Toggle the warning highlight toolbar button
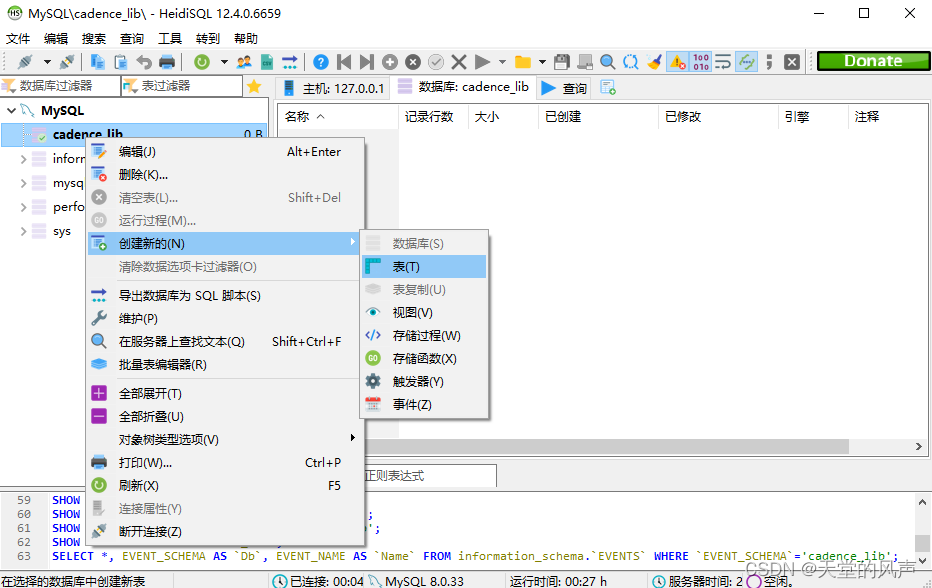 point(676,61)
